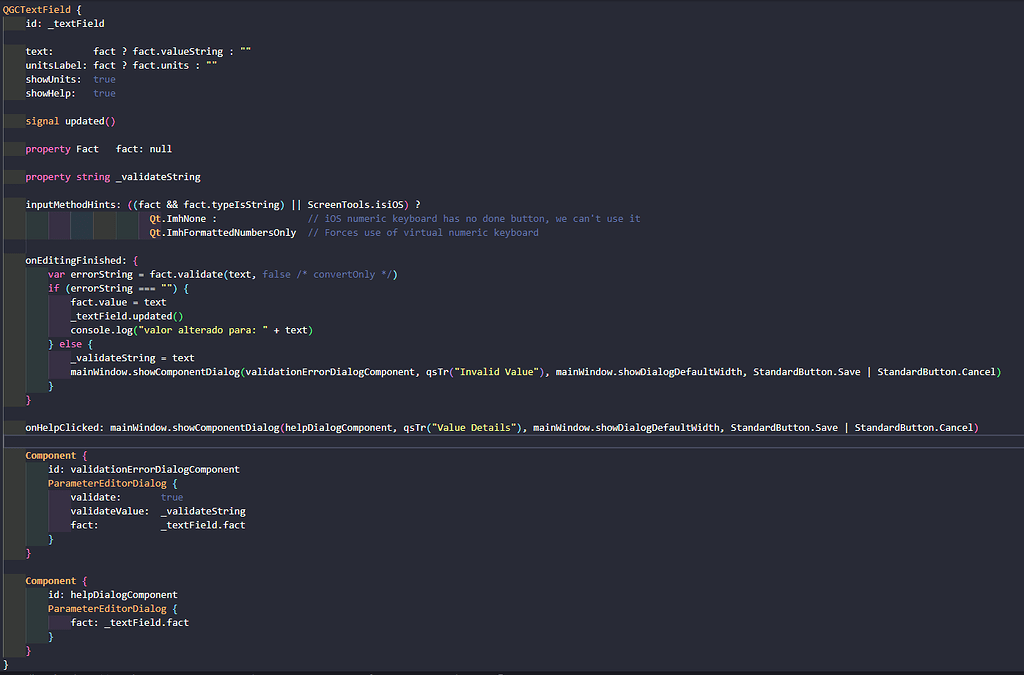
Task: Click Qt.ImhFormattedNumbersOnly in the code
Action: [x=222, y=233]
